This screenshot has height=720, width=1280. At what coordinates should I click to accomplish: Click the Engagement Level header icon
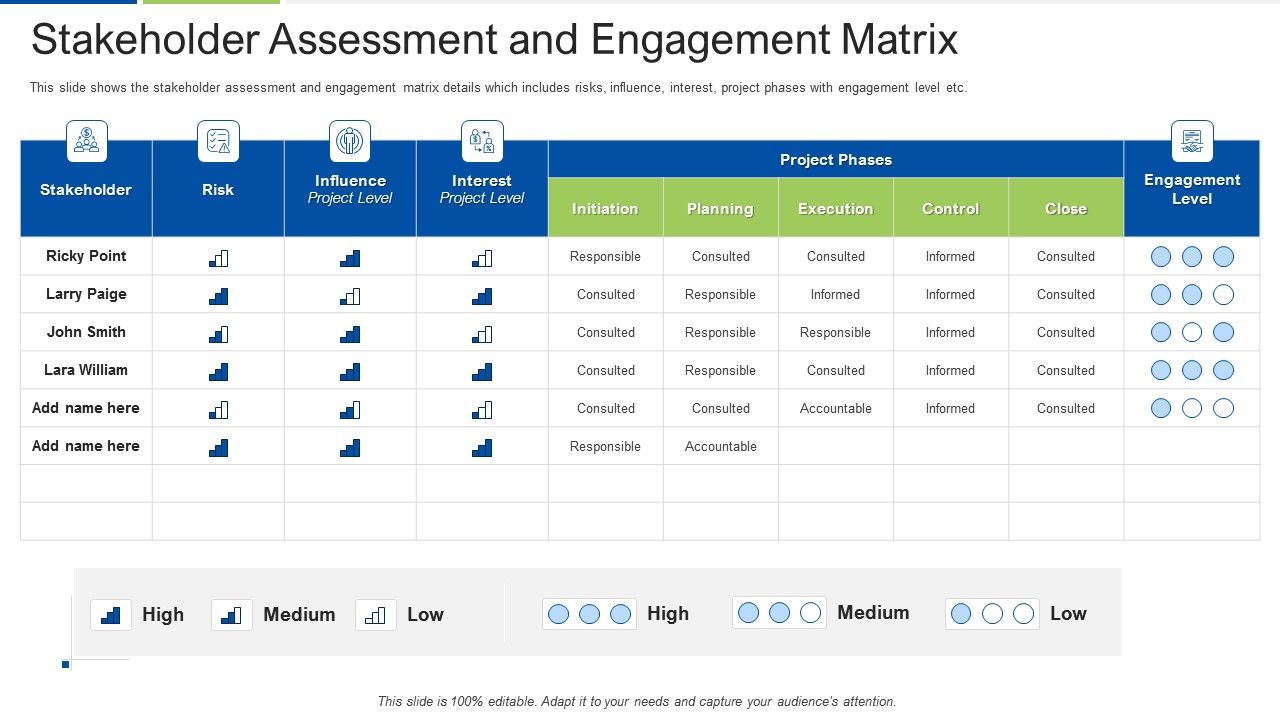click(x=1192, y=141)
